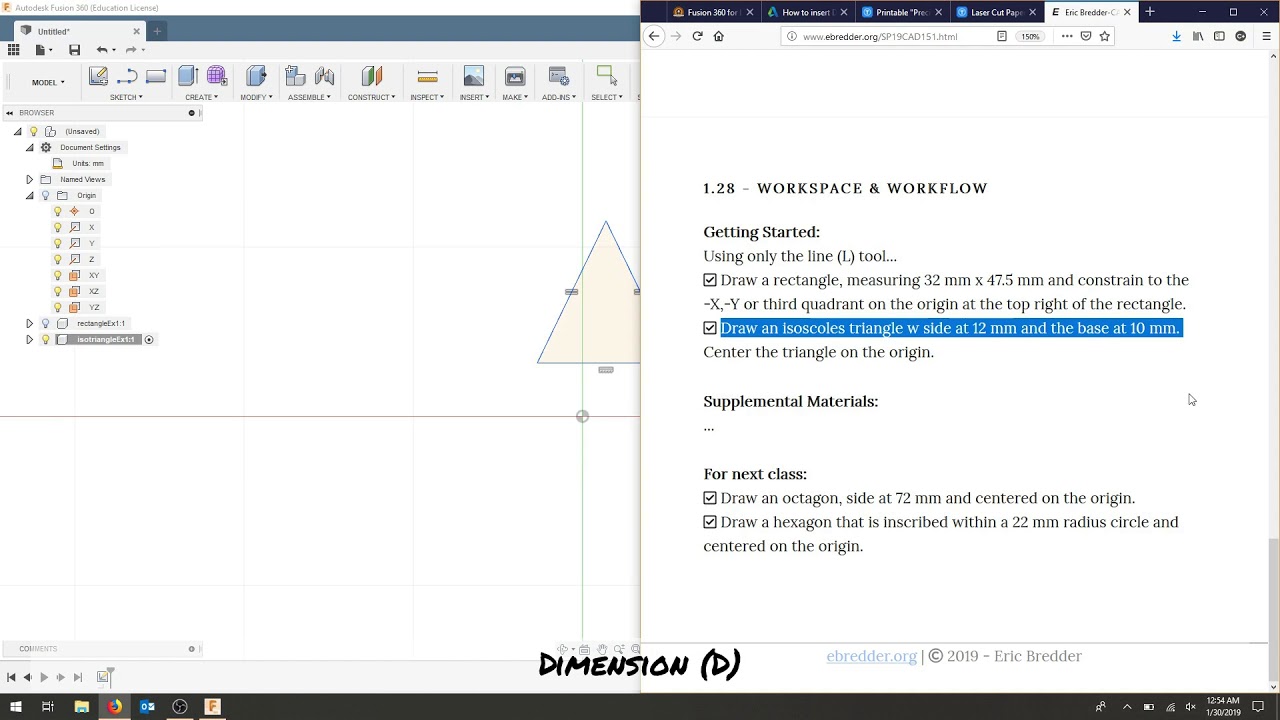
Task: Open the ASSEMBLE menu
Action: click(x=309, y=97)
